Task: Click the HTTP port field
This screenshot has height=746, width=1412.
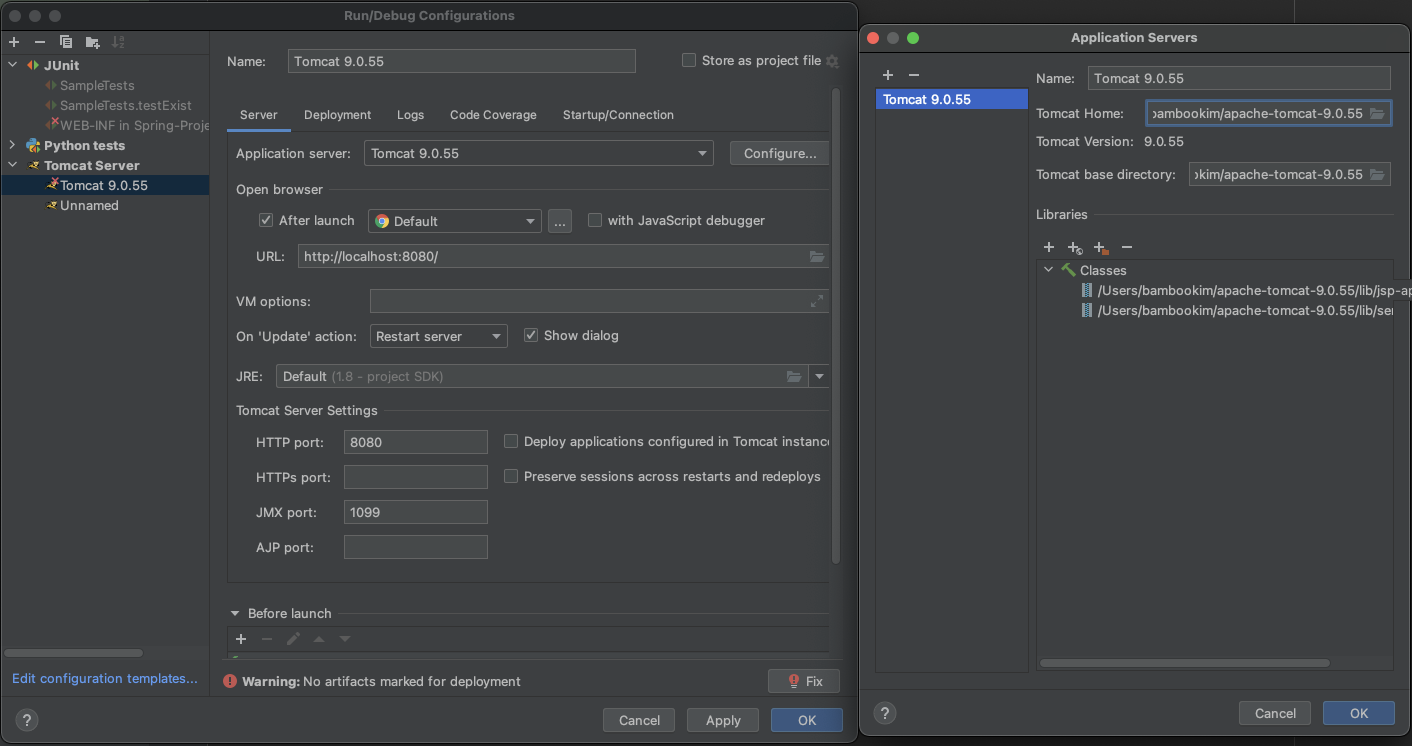Action: coord(415,442)
